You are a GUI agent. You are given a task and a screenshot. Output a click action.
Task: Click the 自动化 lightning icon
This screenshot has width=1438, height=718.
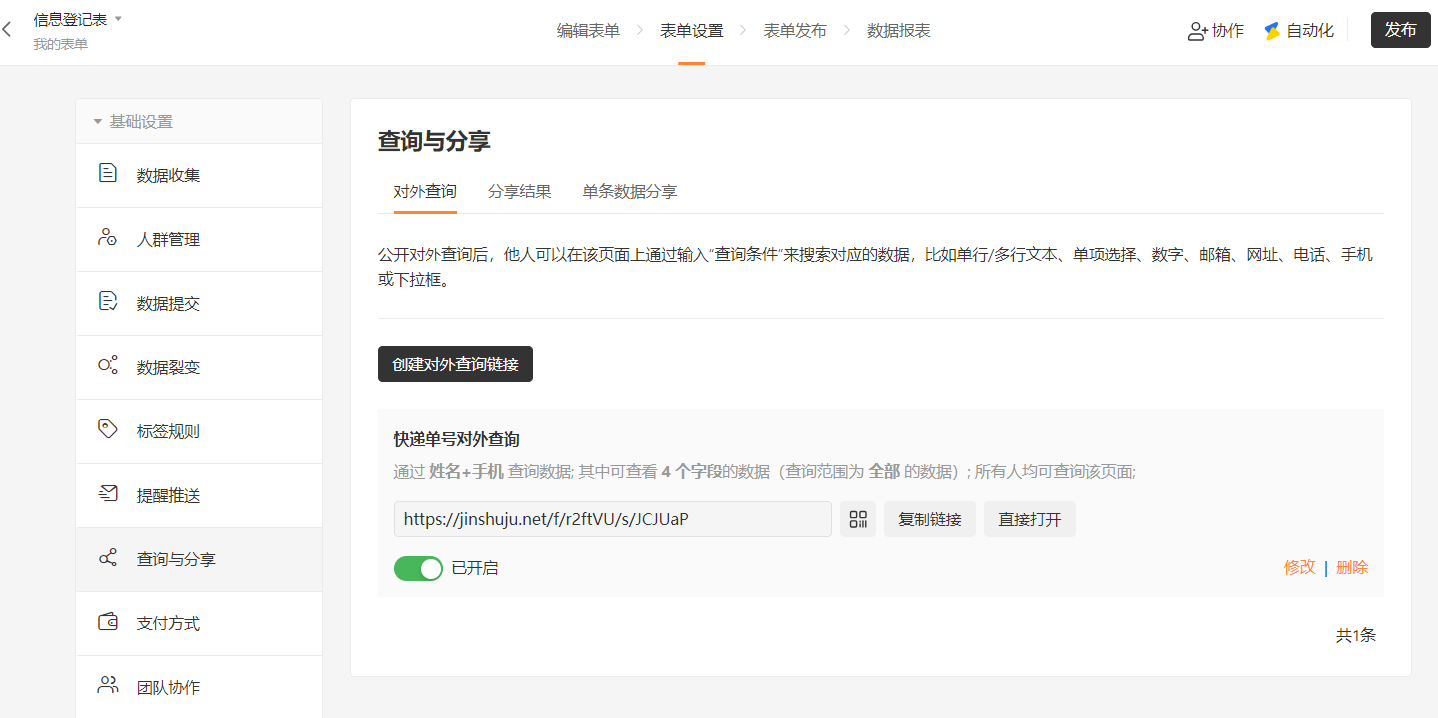tap(1272, 31)
